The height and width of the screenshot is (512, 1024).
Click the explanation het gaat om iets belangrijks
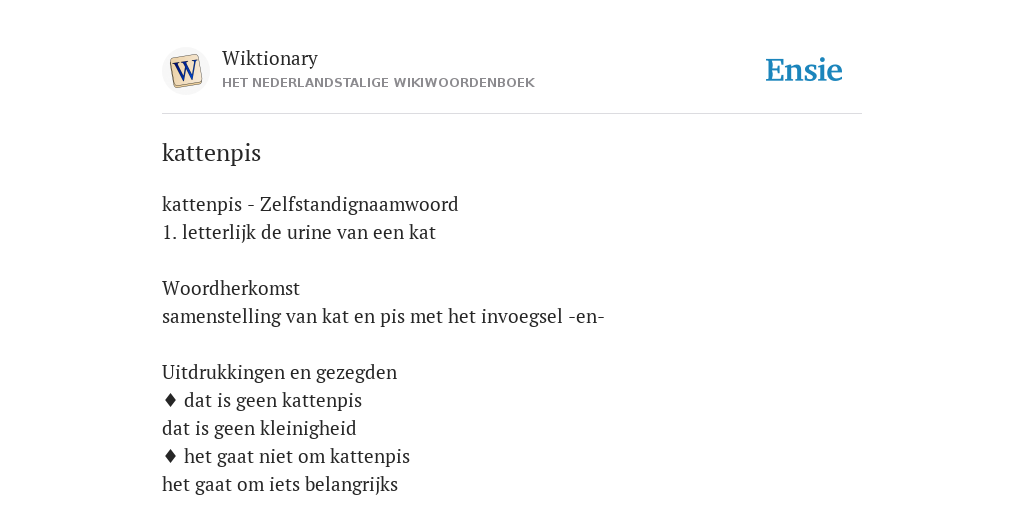280,485
